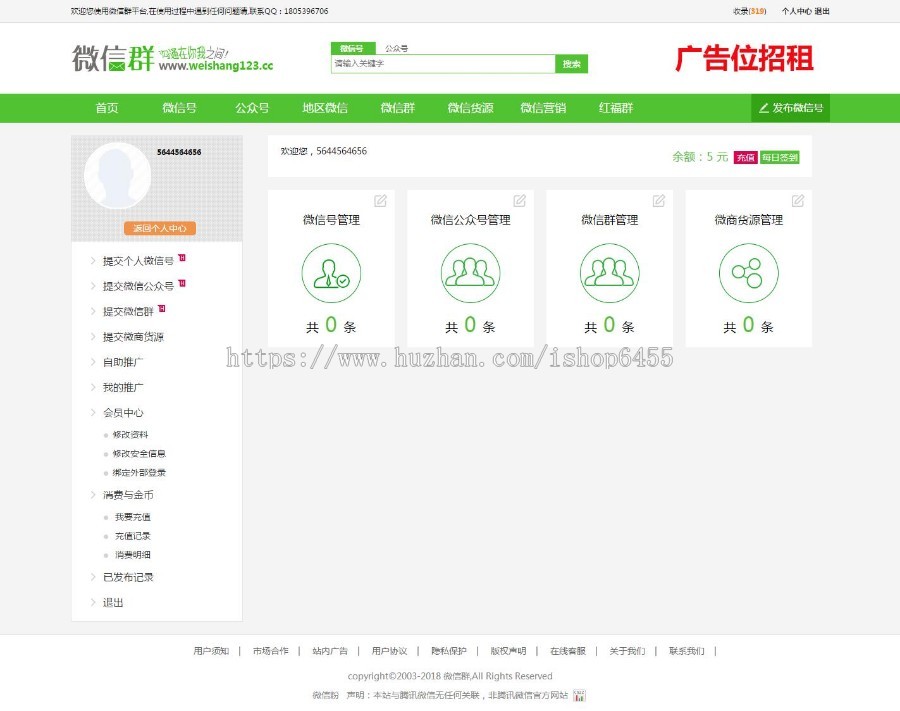Viewport: 900px width, 711px height.
Task: Open 市场合作 footer link
Action: pyautogui.click(x=270, y=651)
